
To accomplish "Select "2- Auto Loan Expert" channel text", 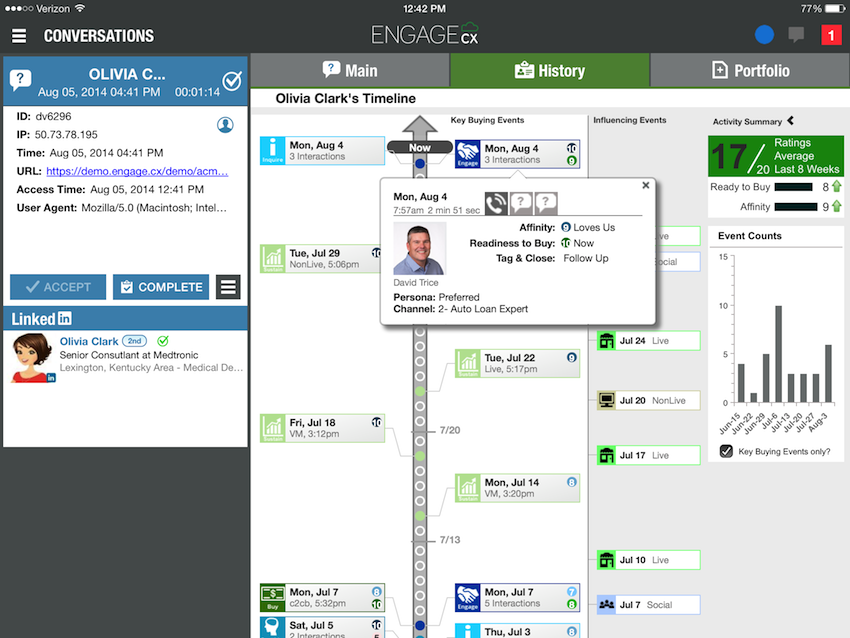I will [x=483, y=309].
